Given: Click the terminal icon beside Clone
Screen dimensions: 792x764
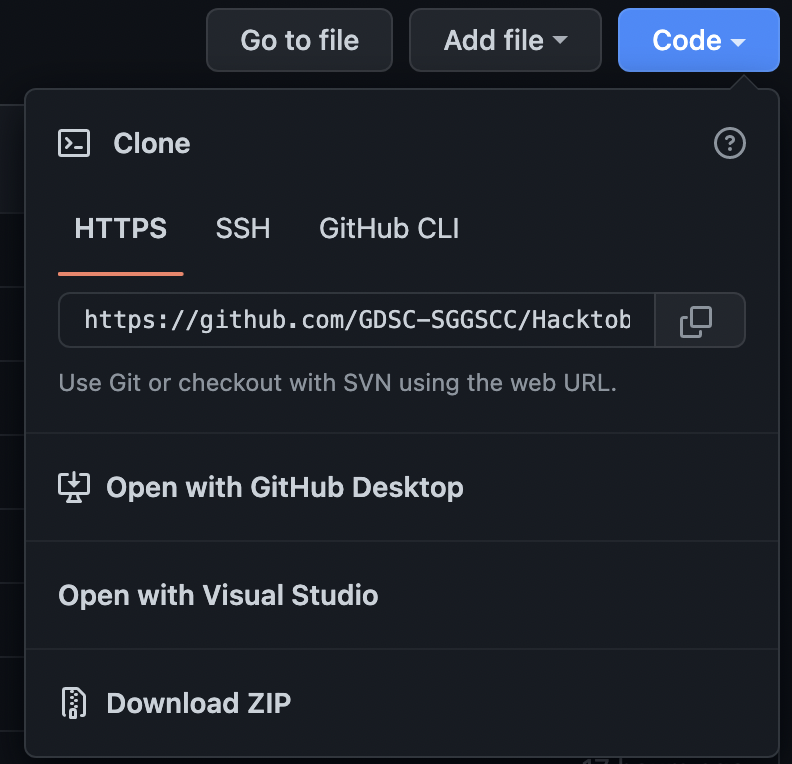Looking at the screenshot, I should pyautogui.click(x=74, y=143).
